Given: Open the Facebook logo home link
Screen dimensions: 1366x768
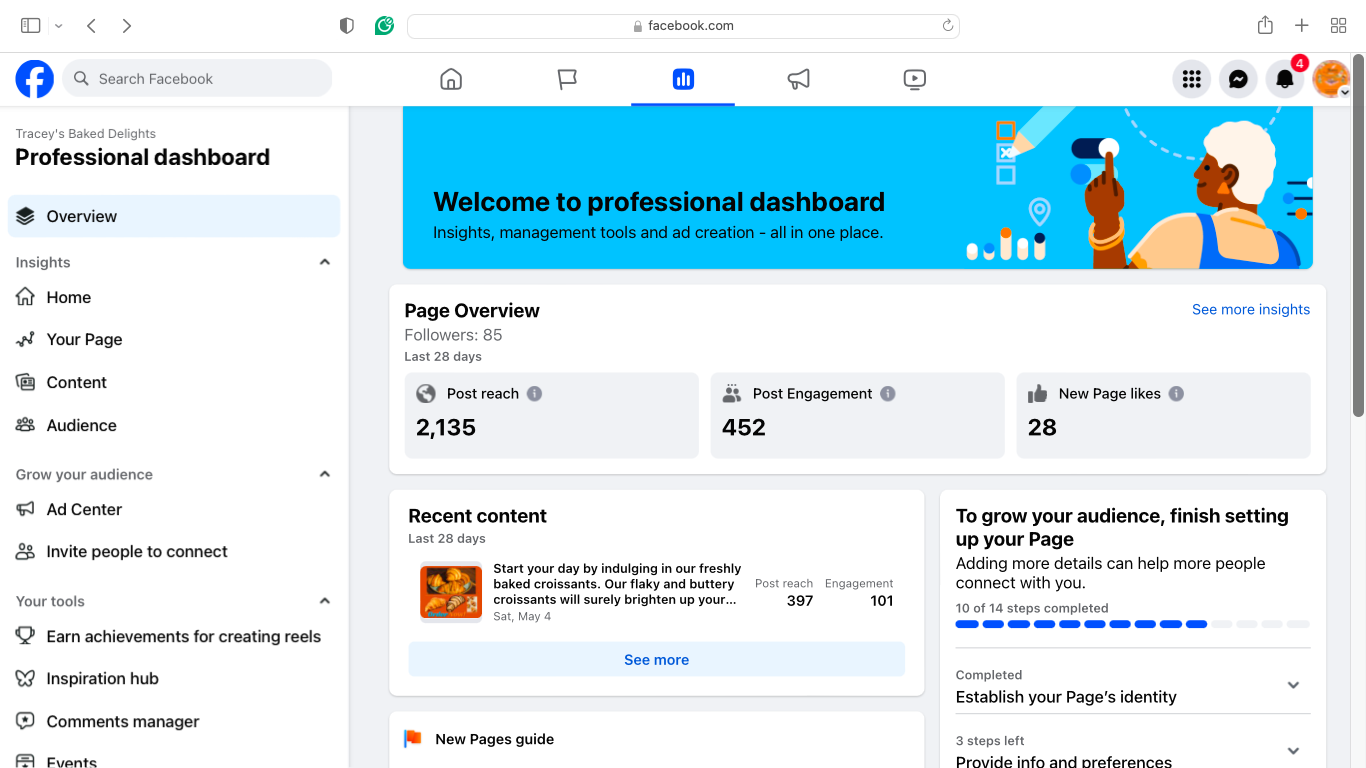Looking at the screenshot, I should pyautogui.click(x=34, y=79).
